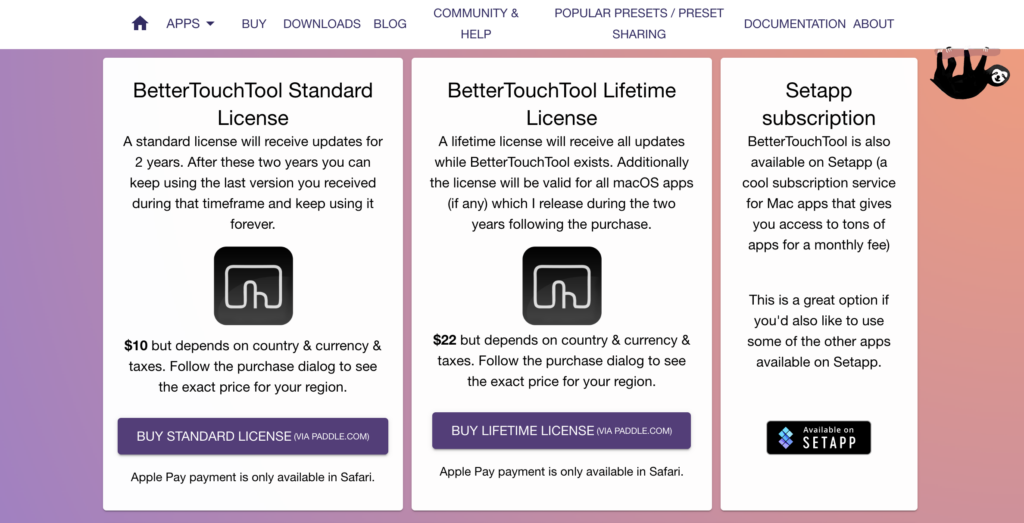Go to the home page icon

point(140,24)
